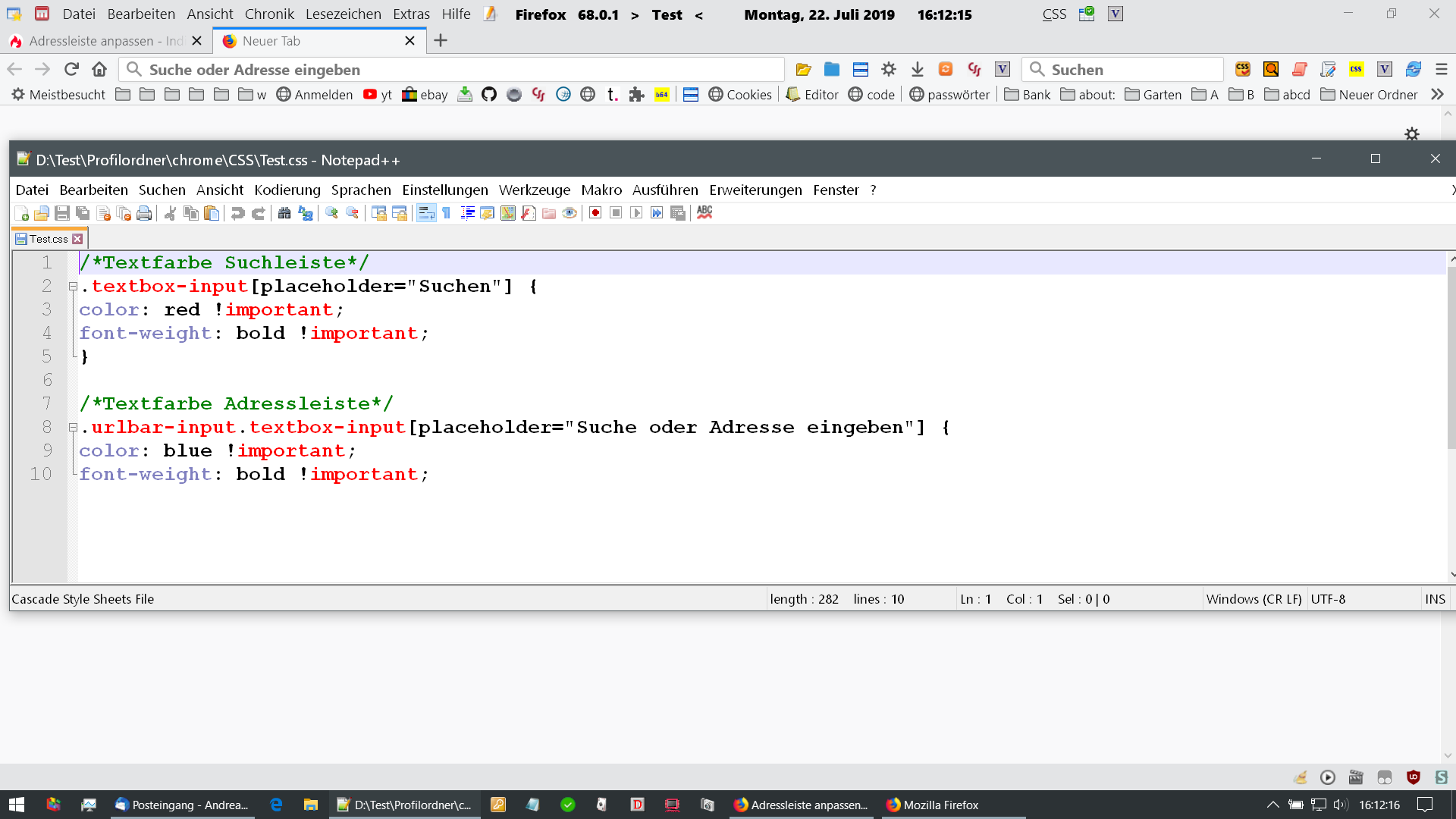This screenshot has width=1456, height=819.
Task: Click the Print icon in Notepad++ toolbar
Action: 144,213
